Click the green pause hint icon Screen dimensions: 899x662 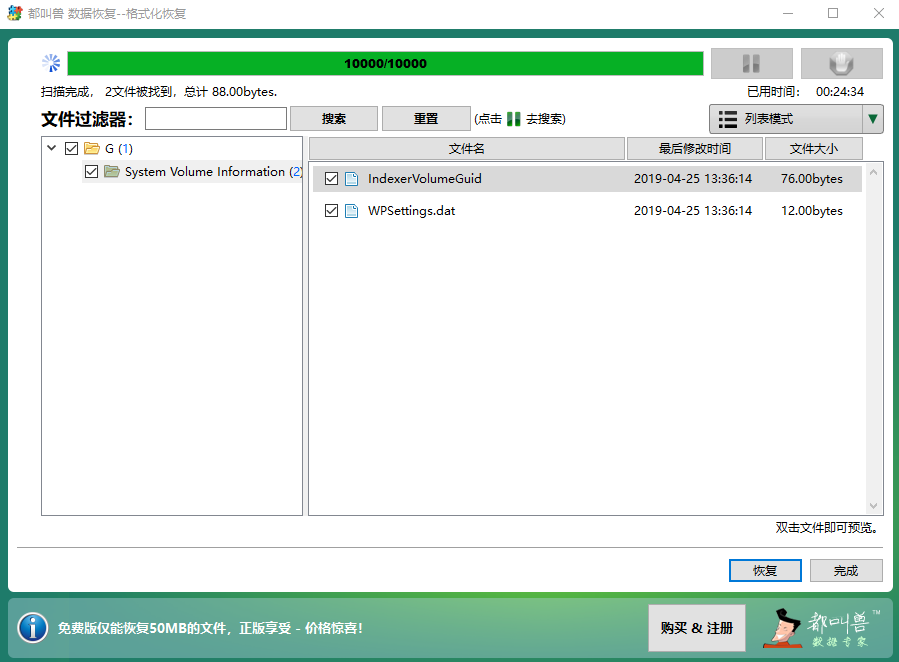click(514, 119)
